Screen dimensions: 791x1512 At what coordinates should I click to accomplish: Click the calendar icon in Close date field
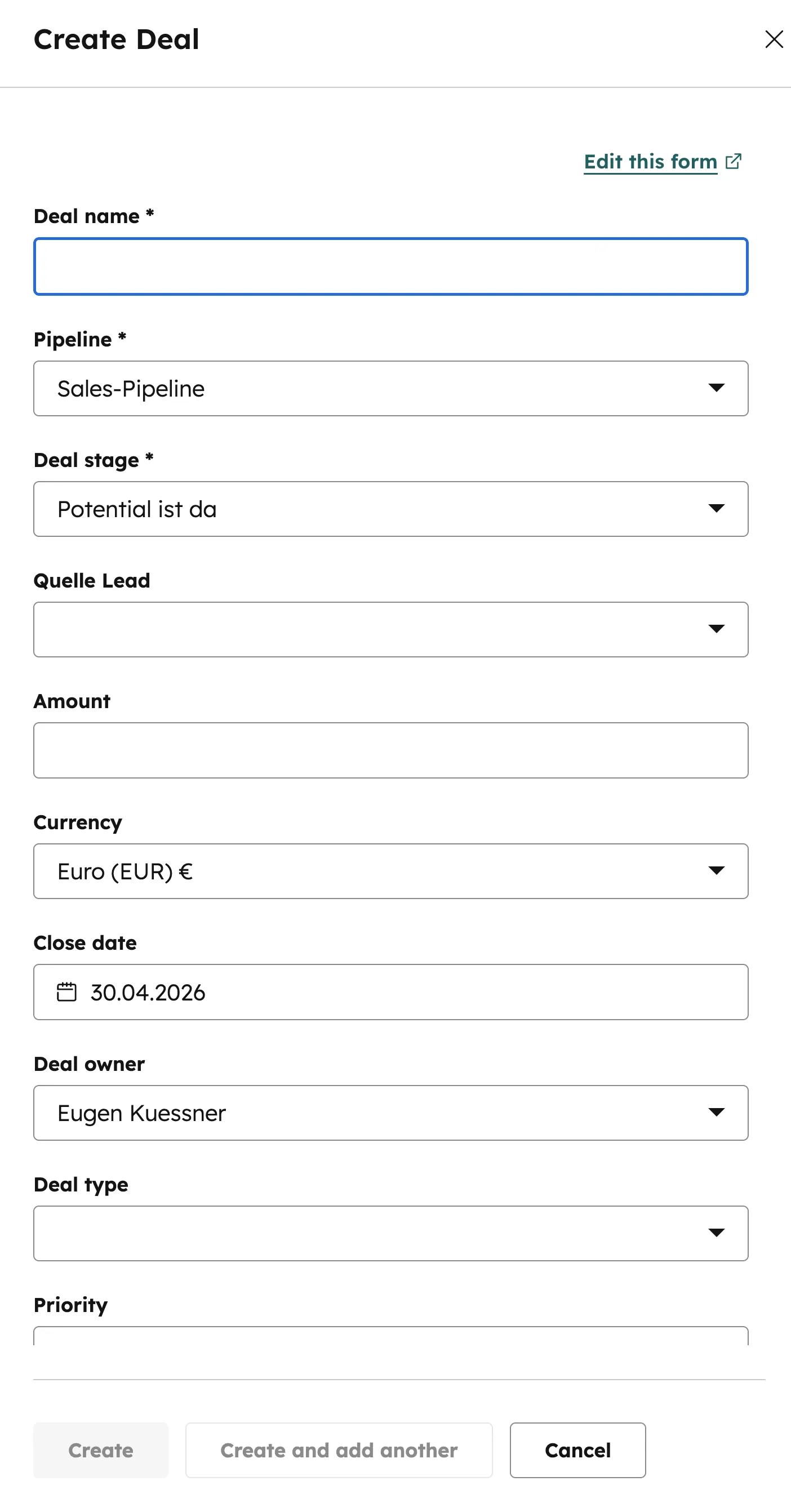[66, 992]
